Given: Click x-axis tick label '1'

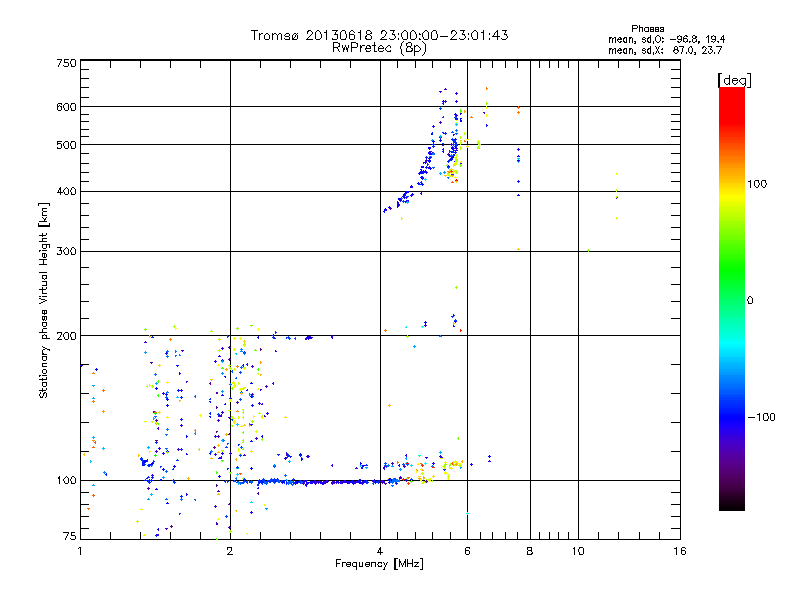Looking at the screenshot, I should coord(81,551).
